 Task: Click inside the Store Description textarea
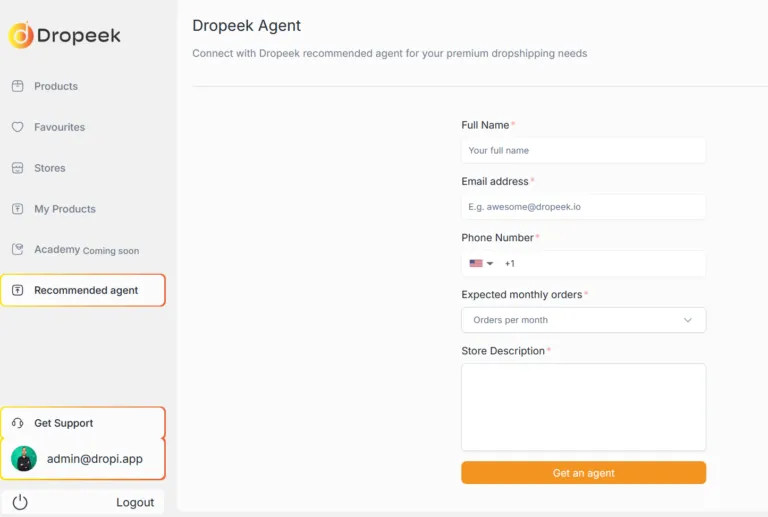583,407
